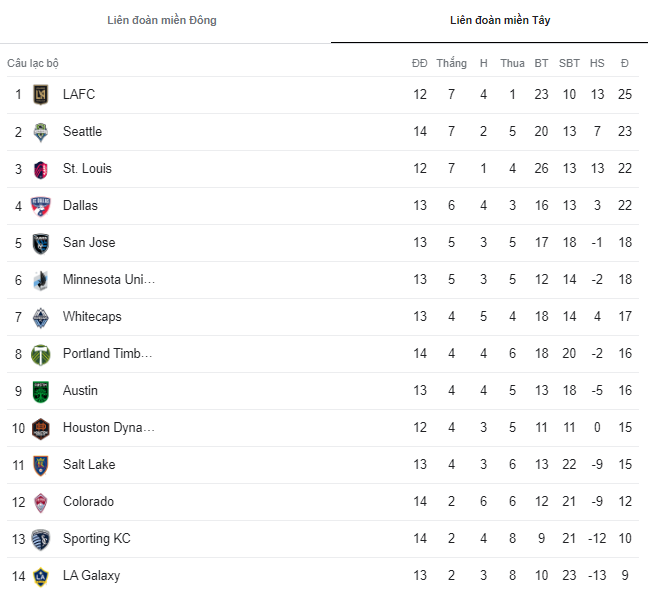Click the Whitecaps club logo
The image size is (648, 600).
(40, 317)
